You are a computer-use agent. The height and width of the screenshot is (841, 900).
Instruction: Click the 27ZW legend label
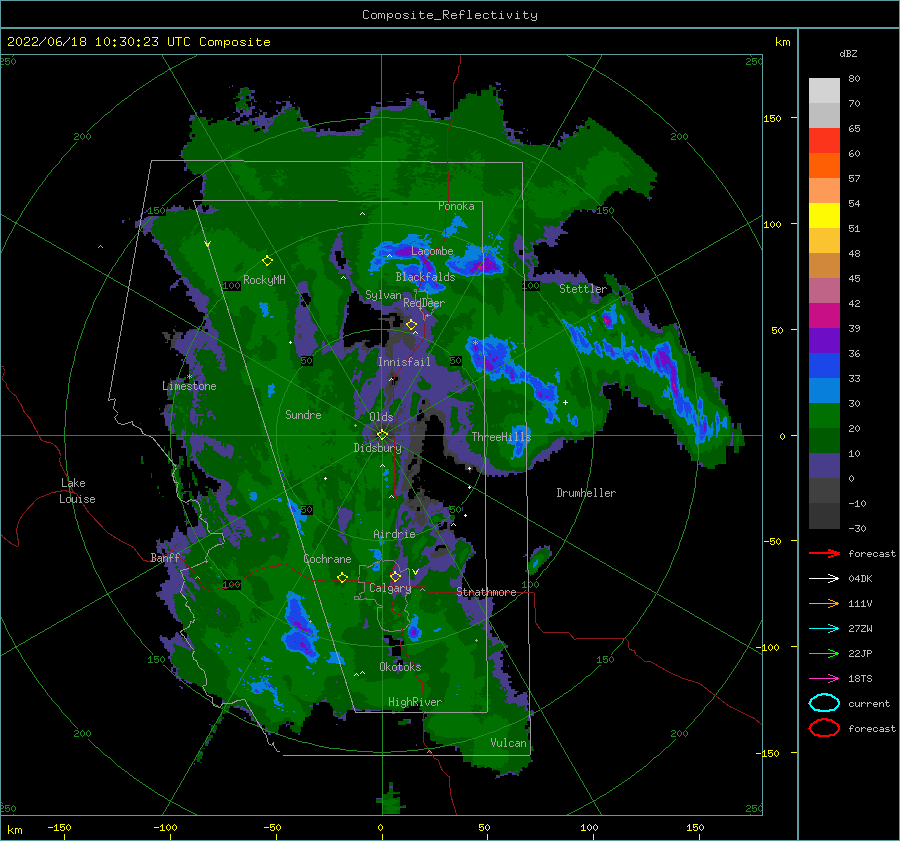point(860,629)
